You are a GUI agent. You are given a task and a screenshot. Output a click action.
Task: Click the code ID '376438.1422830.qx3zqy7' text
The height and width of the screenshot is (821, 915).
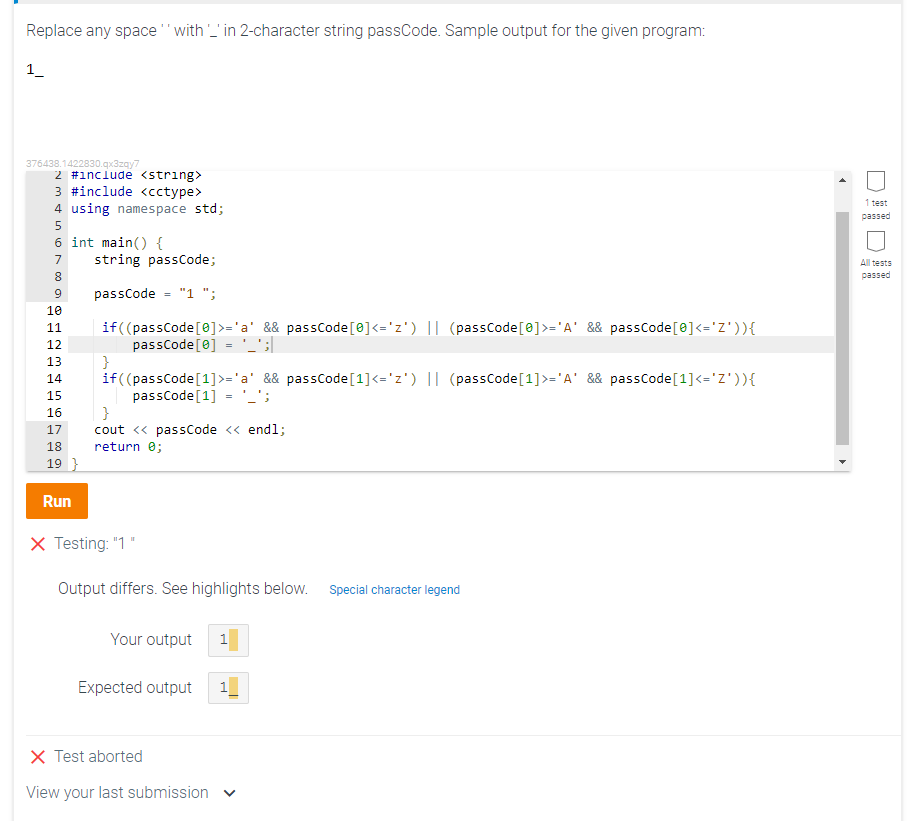(81, 163)
